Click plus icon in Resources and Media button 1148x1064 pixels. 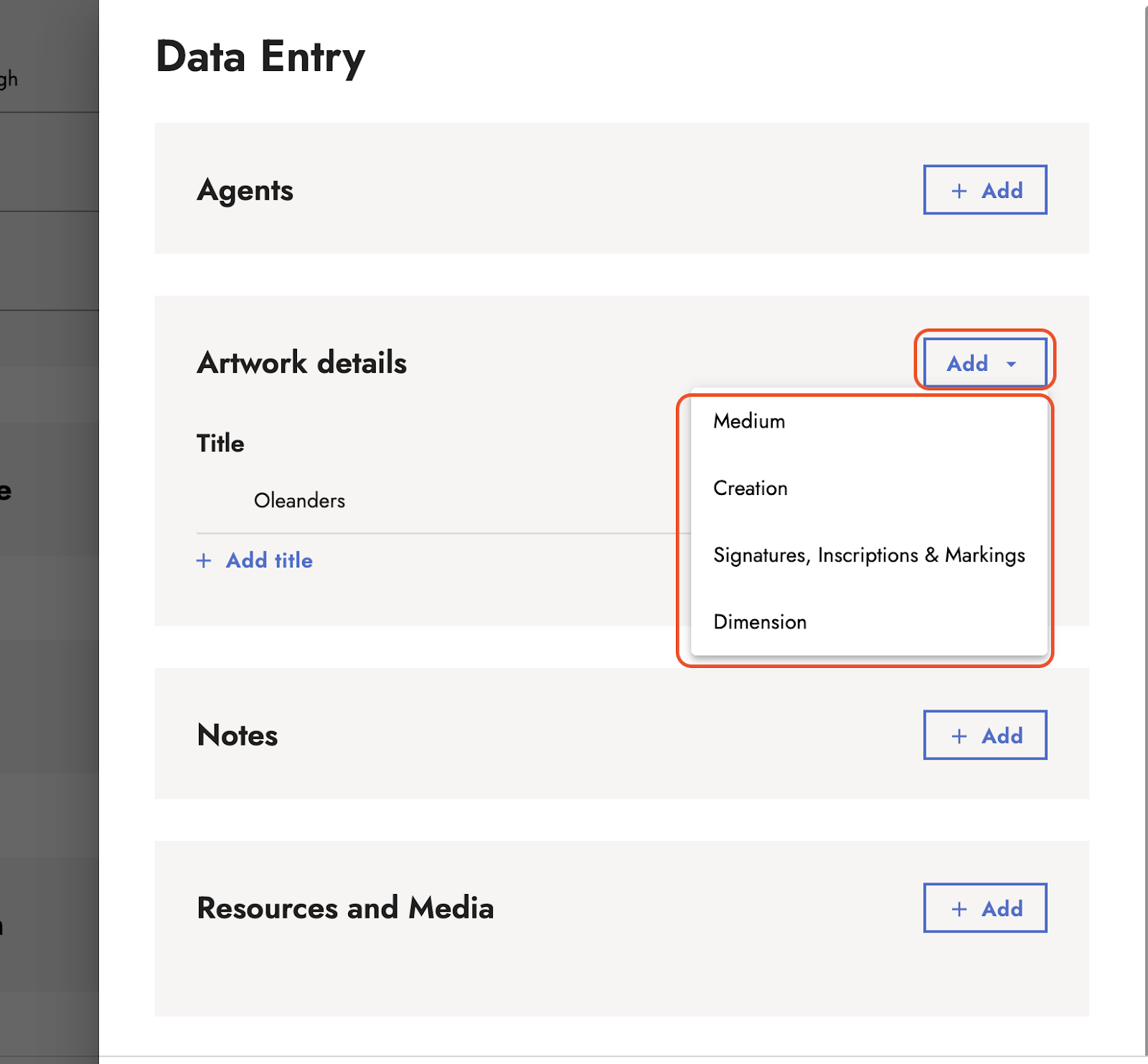click(959, 909)
